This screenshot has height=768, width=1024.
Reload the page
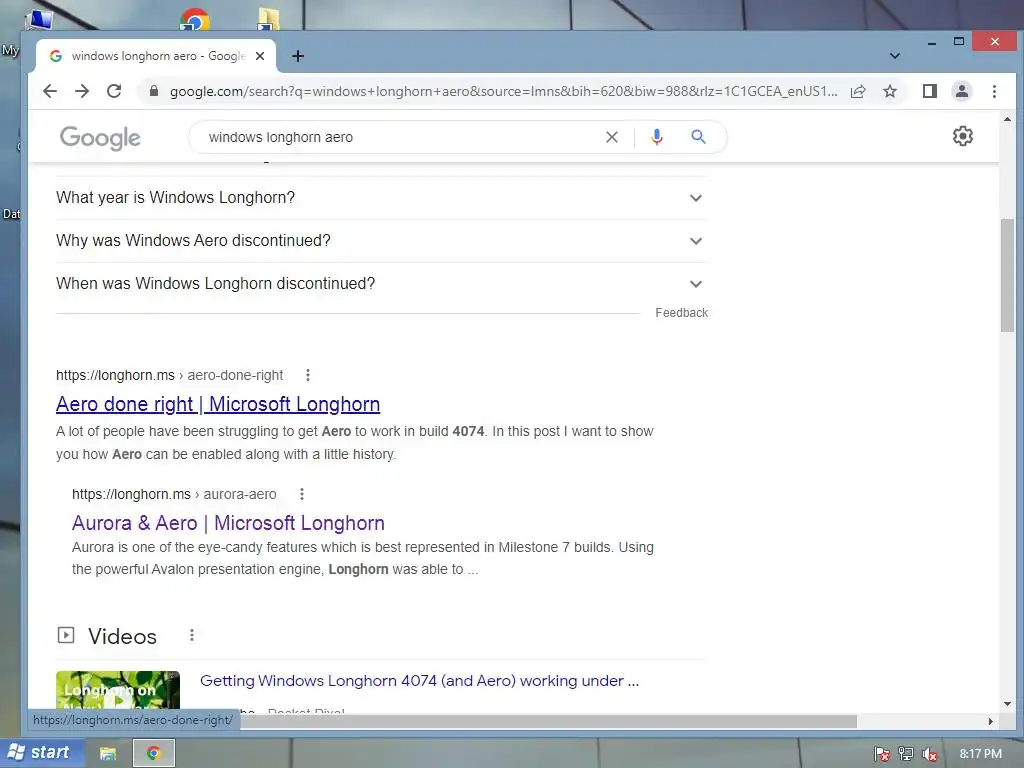point(114,91)
